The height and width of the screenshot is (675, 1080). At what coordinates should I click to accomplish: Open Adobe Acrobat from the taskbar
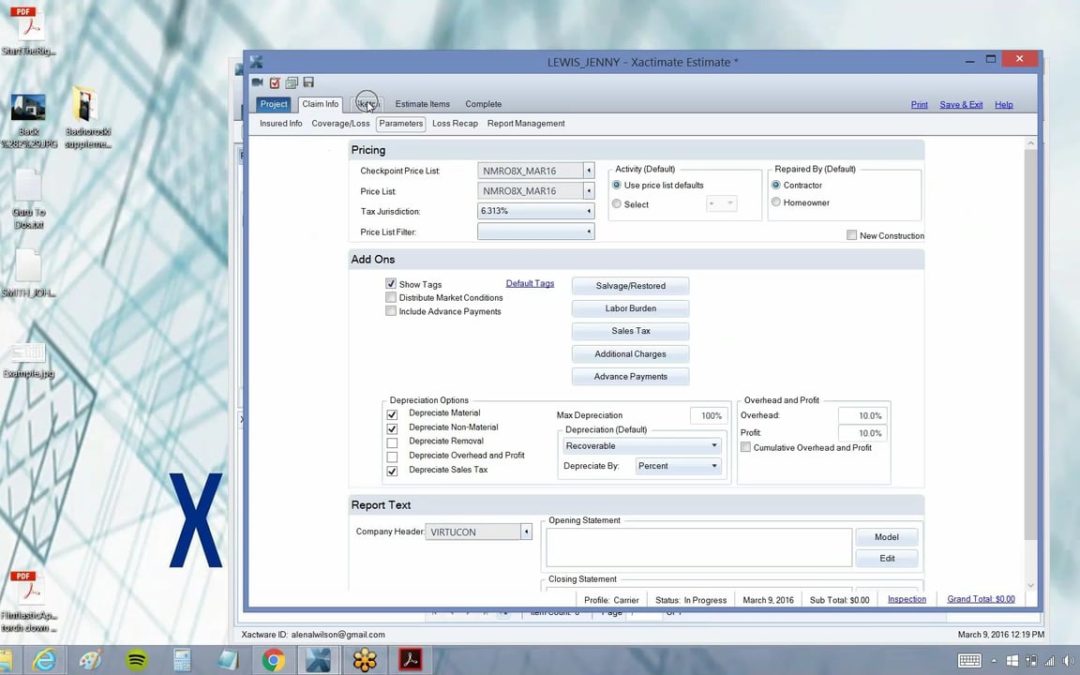(410, 660)
